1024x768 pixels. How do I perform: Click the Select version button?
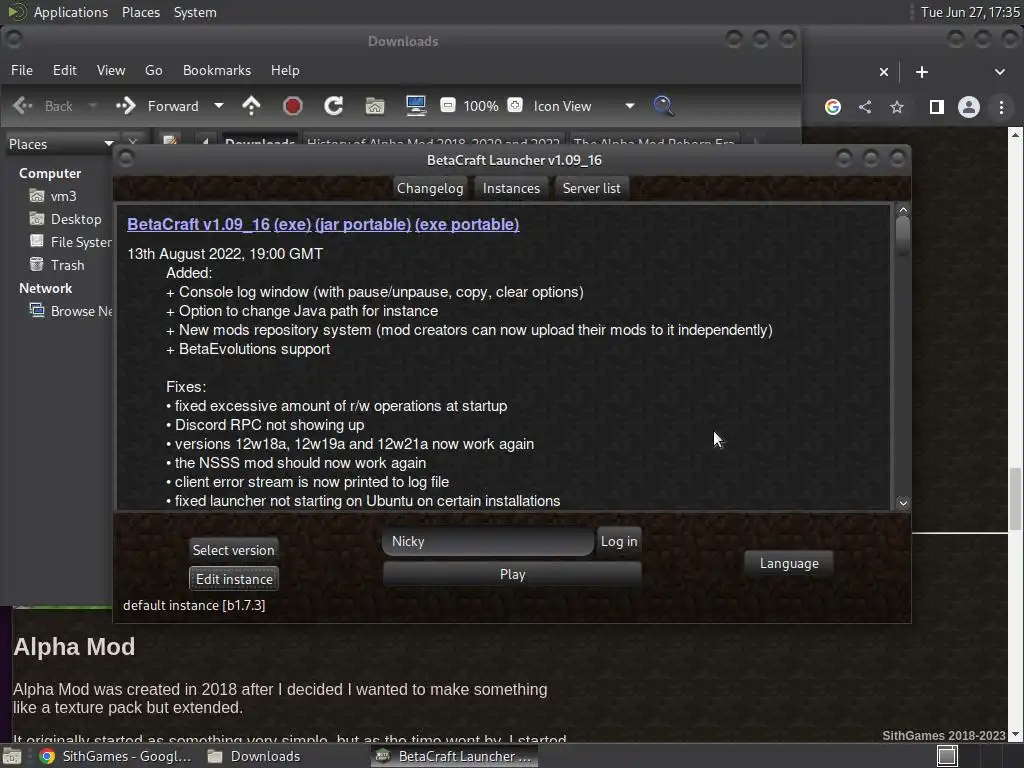[x=234, y=550]
